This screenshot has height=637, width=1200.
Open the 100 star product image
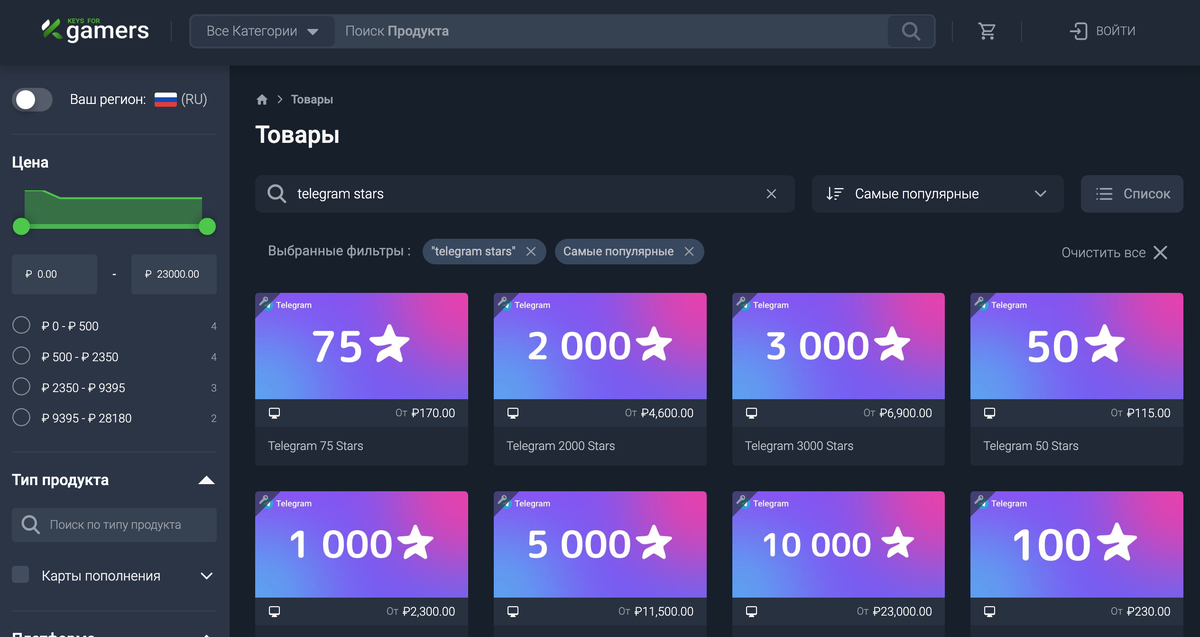[x=1076, y=544]
